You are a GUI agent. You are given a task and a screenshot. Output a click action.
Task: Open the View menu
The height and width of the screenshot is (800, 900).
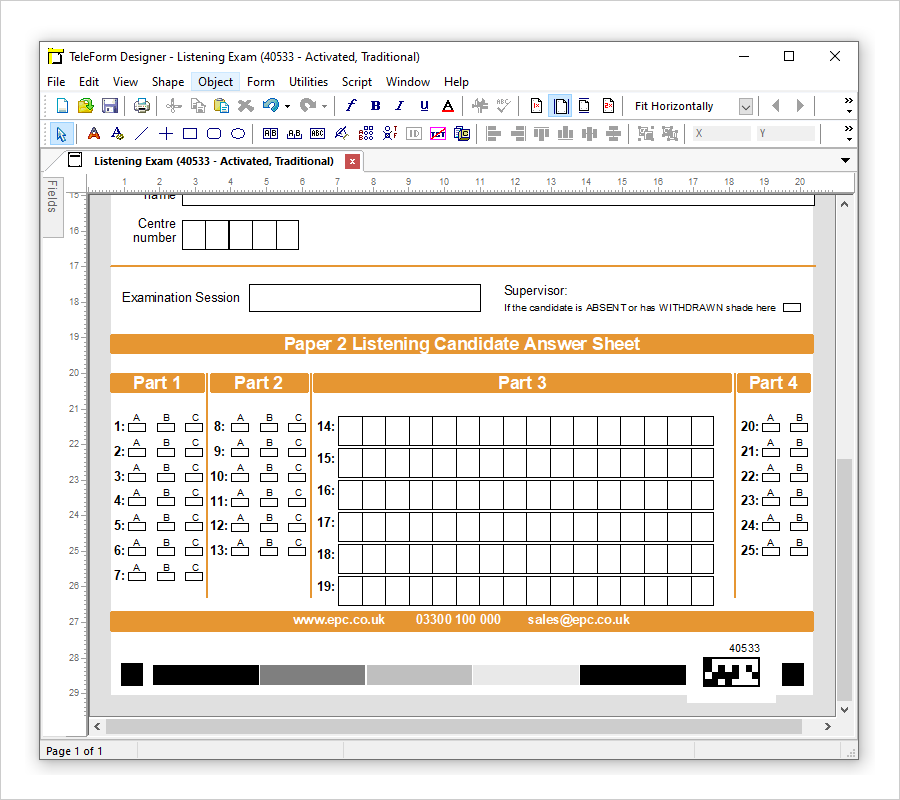(x=125, y=81)
